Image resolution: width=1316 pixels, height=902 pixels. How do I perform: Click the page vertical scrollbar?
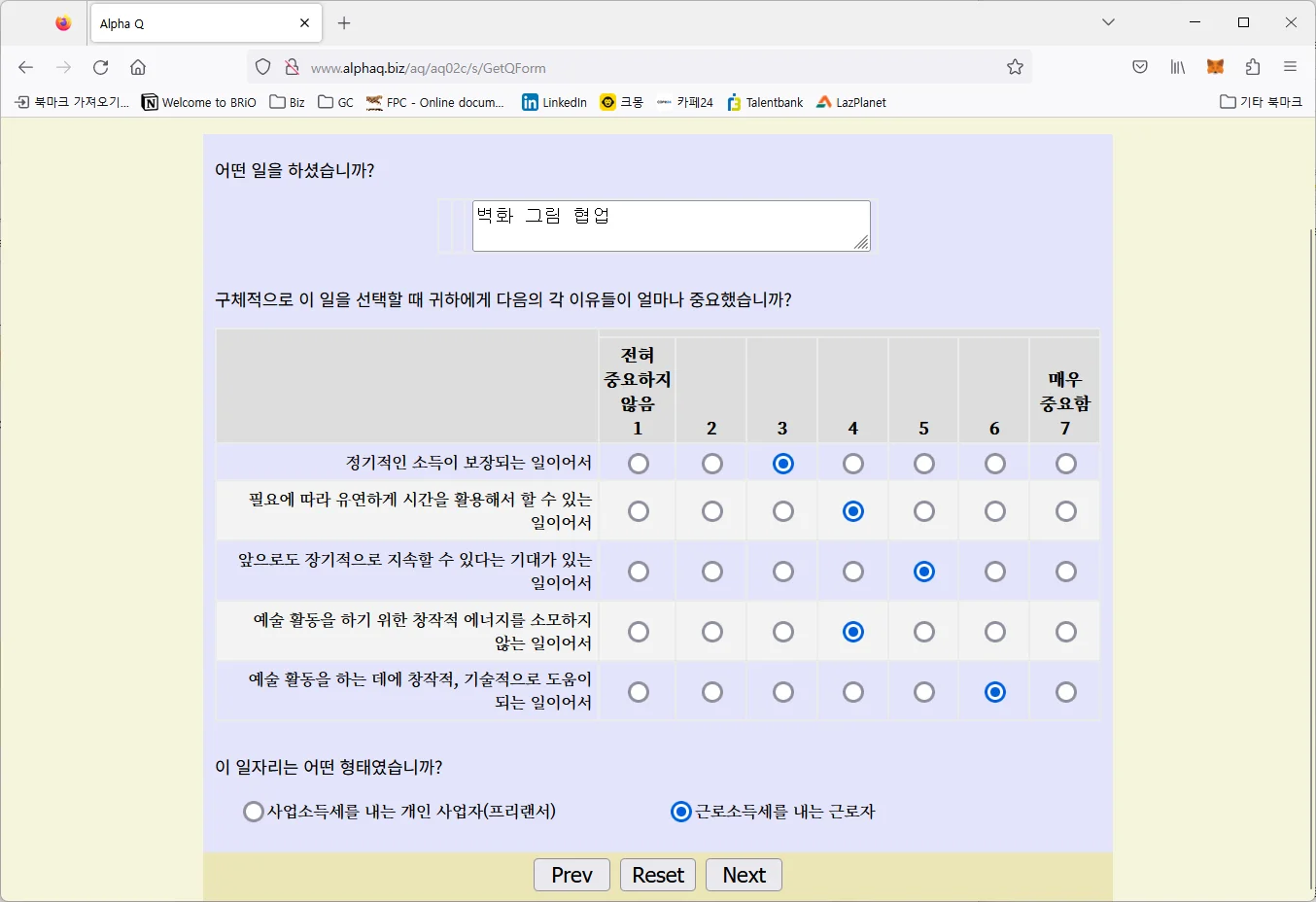click(1311, 559)
